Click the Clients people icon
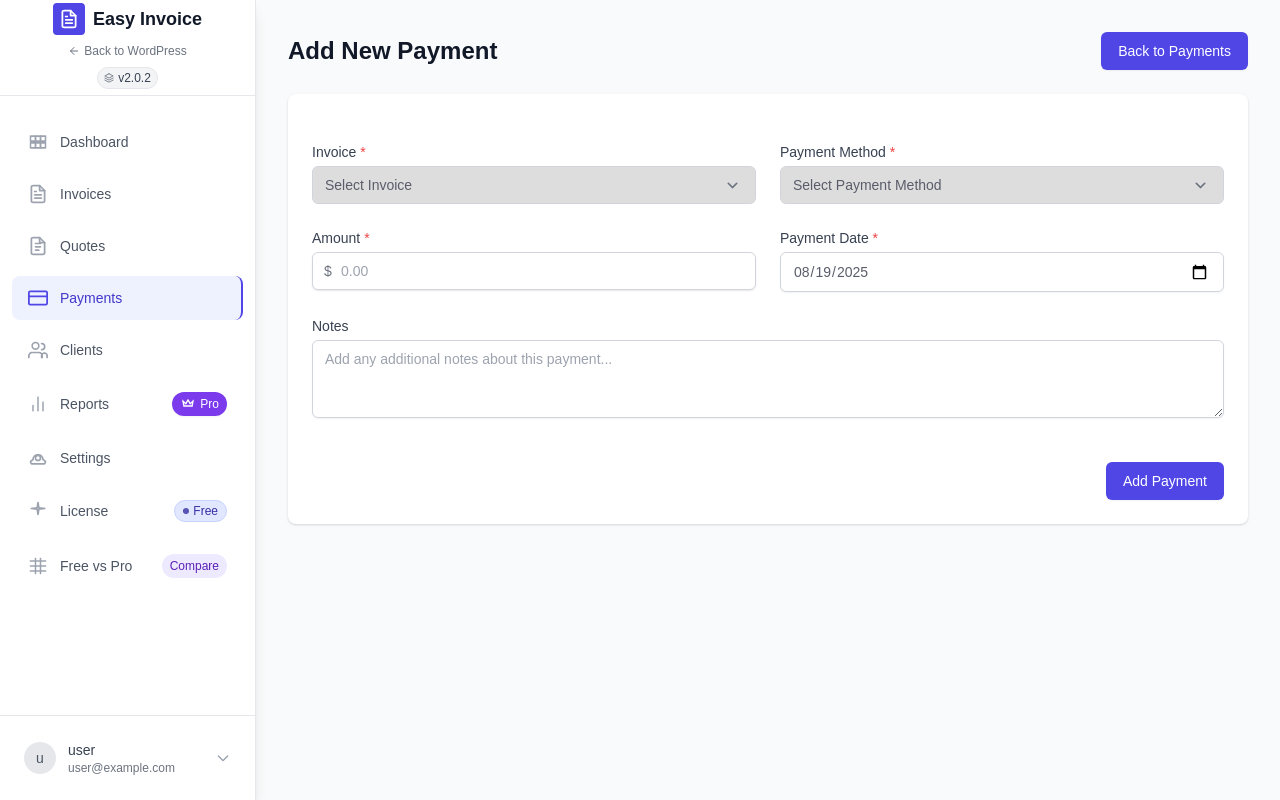Screen dimensions: 1280x800 click(x=38, y=350)
